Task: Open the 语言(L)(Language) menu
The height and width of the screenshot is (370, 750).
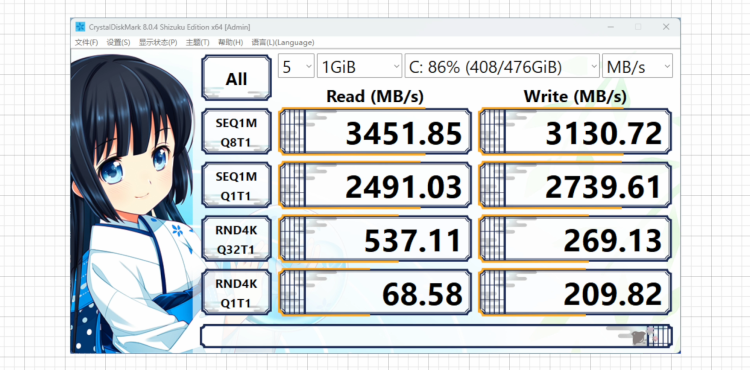Action: coord(283,43)
